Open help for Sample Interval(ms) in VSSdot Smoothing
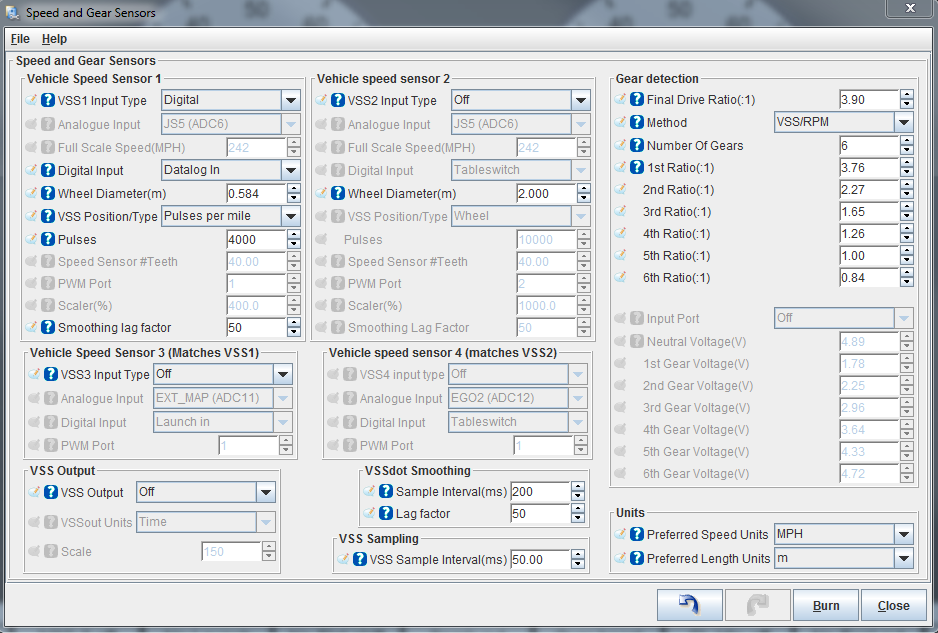938x633 pixels. (386, 491)
